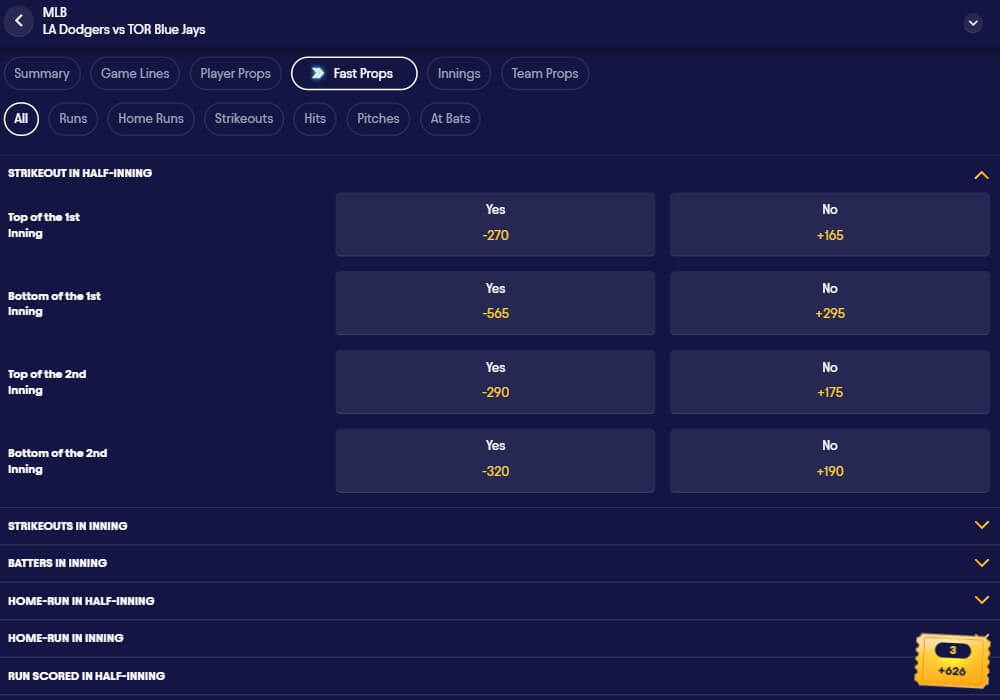Click Yes -320 for Bottom of the 2nd Inning

point(495,459)
